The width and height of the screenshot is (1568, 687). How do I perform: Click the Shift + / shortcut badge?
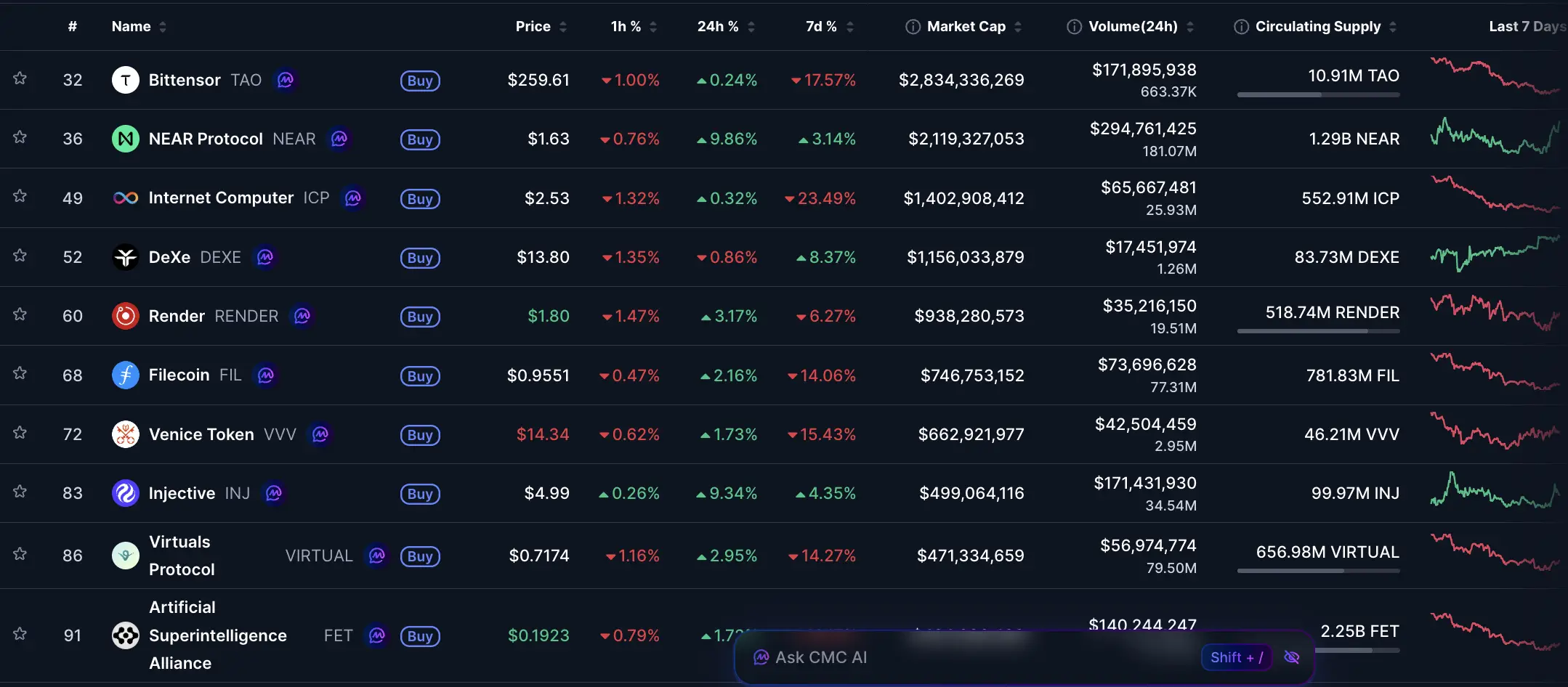click(x=1237, y=657)
